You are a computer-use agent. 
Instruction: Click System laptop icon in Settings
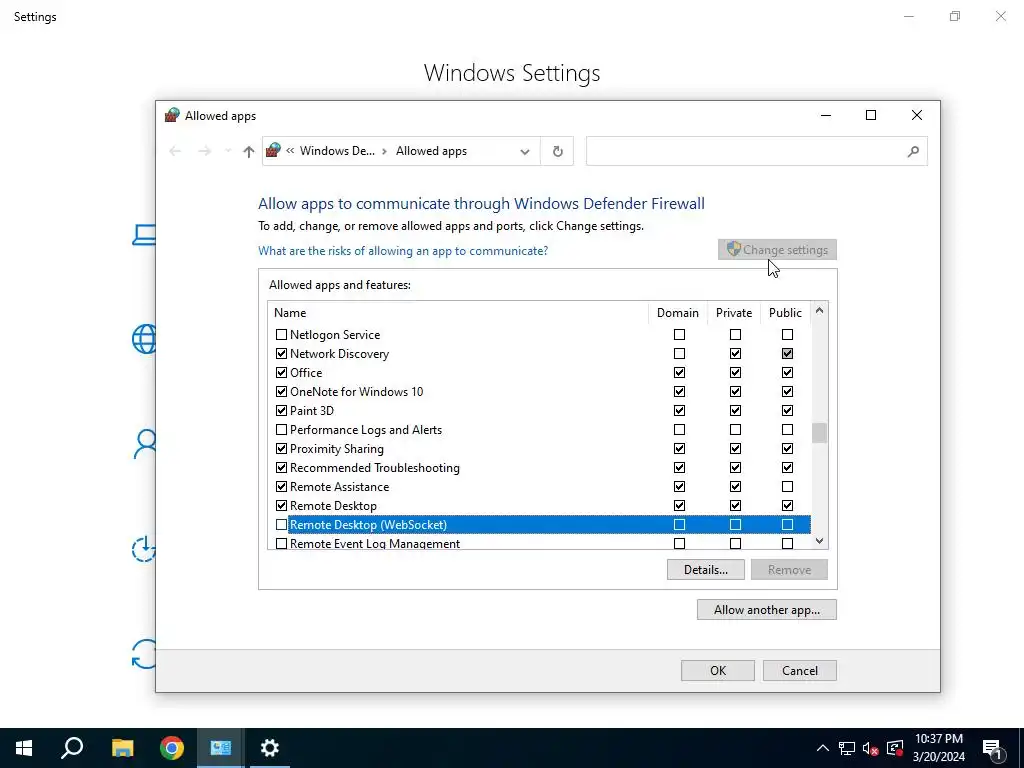pyautogui.click(x=144, y=234)
